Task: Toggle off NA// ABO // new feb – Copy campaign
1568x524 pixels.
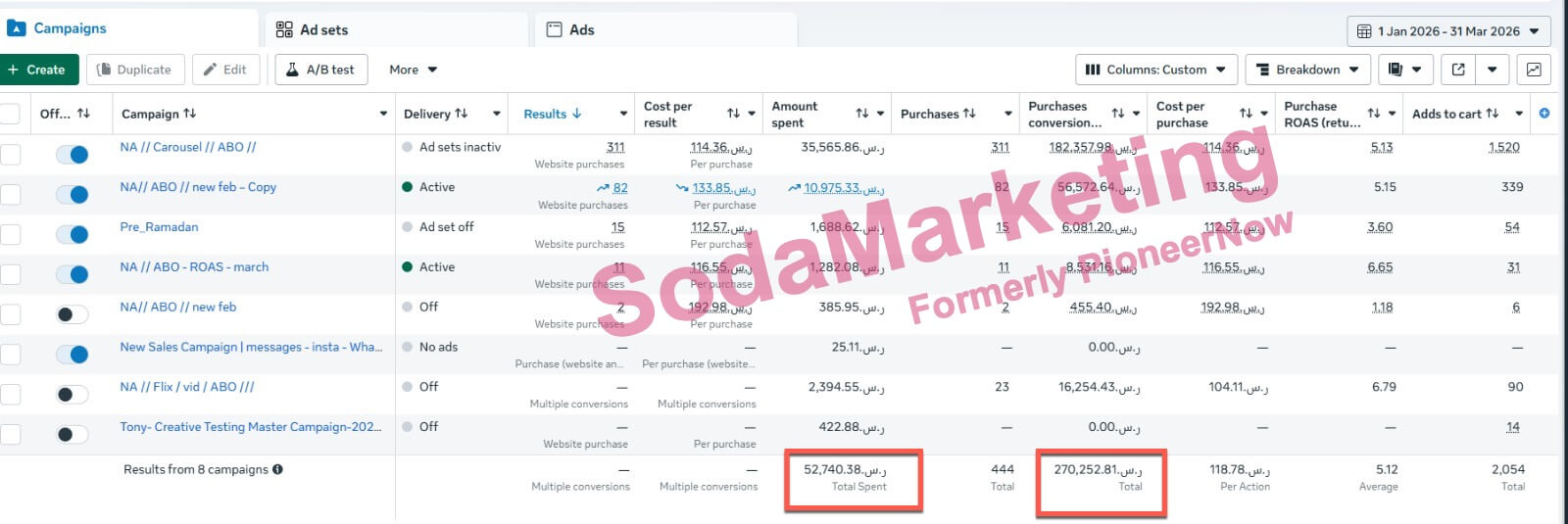Action: point(73,195)
